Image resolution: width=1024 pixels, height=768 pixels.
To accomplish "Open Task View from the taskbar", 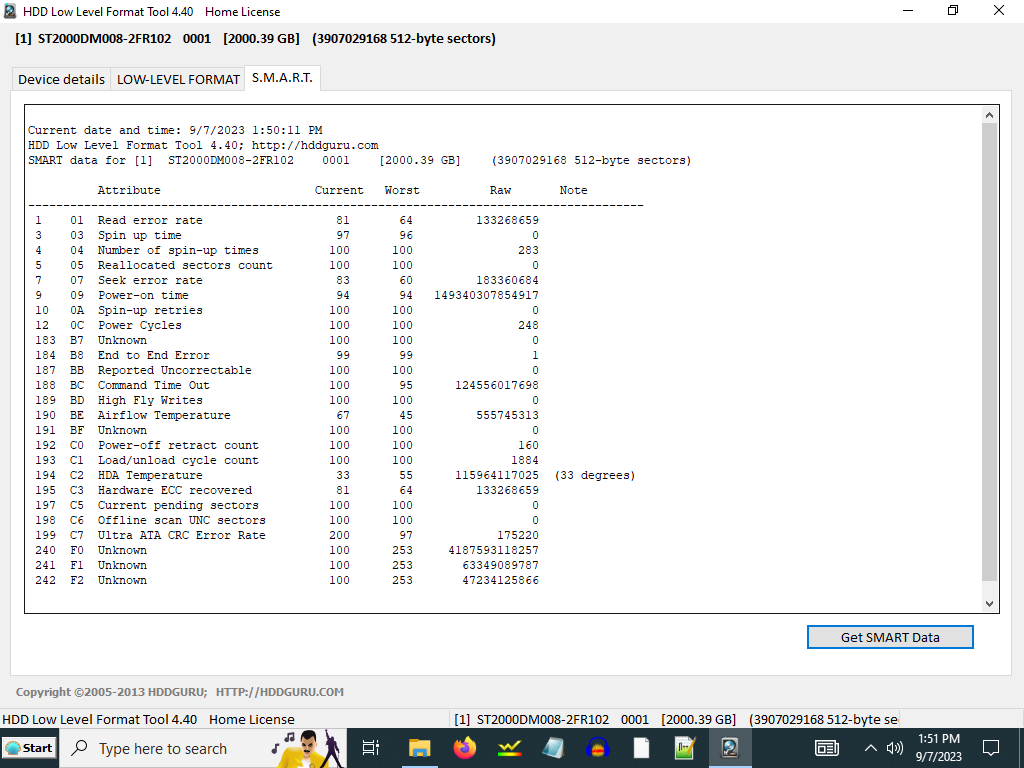I will [x=370, y=748].
